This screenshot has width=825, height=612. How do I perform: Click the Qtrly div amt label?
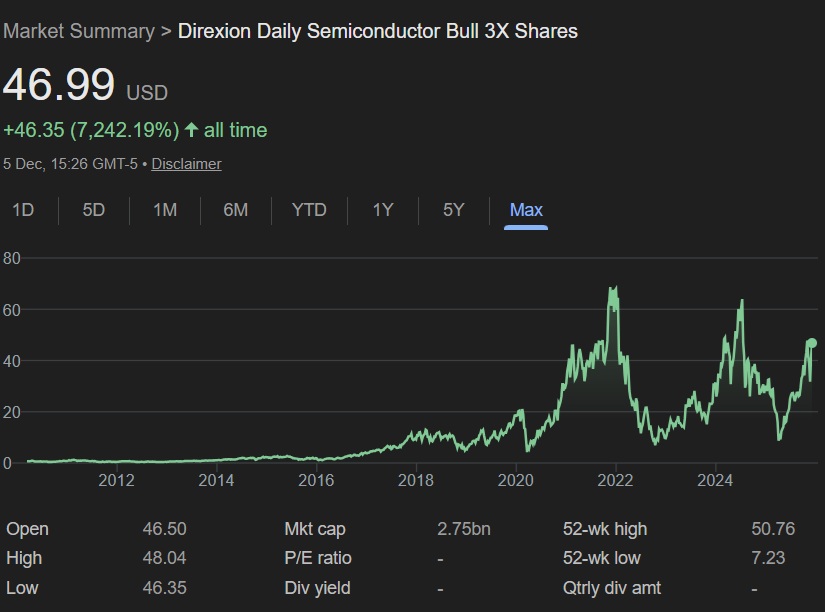tap(612, 588)
